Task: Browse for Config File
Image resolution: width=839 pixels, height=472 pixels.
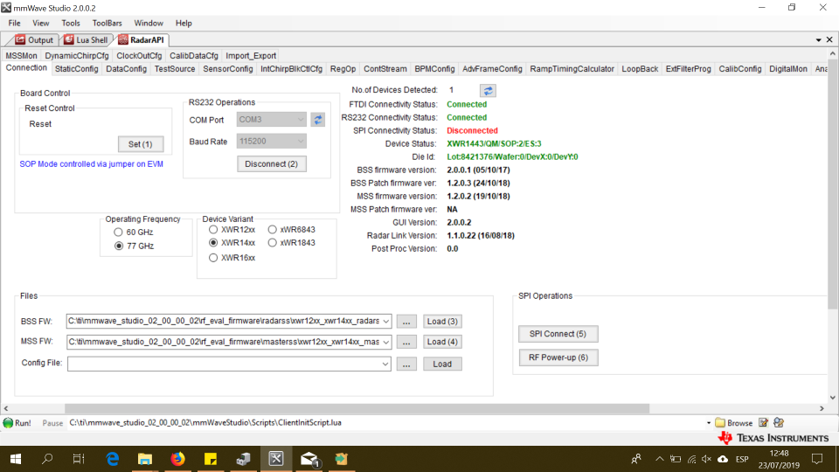Action: pos(407,364)
